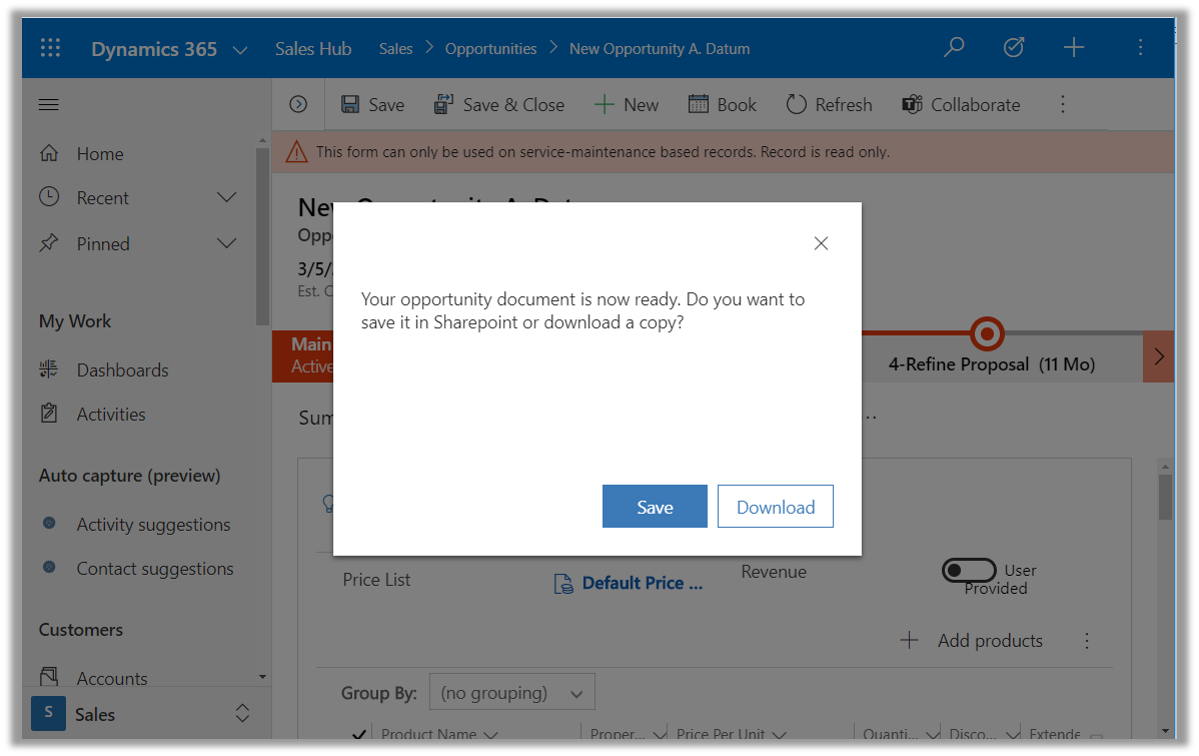Click the search magnifier icon

(x=954, y=48)
